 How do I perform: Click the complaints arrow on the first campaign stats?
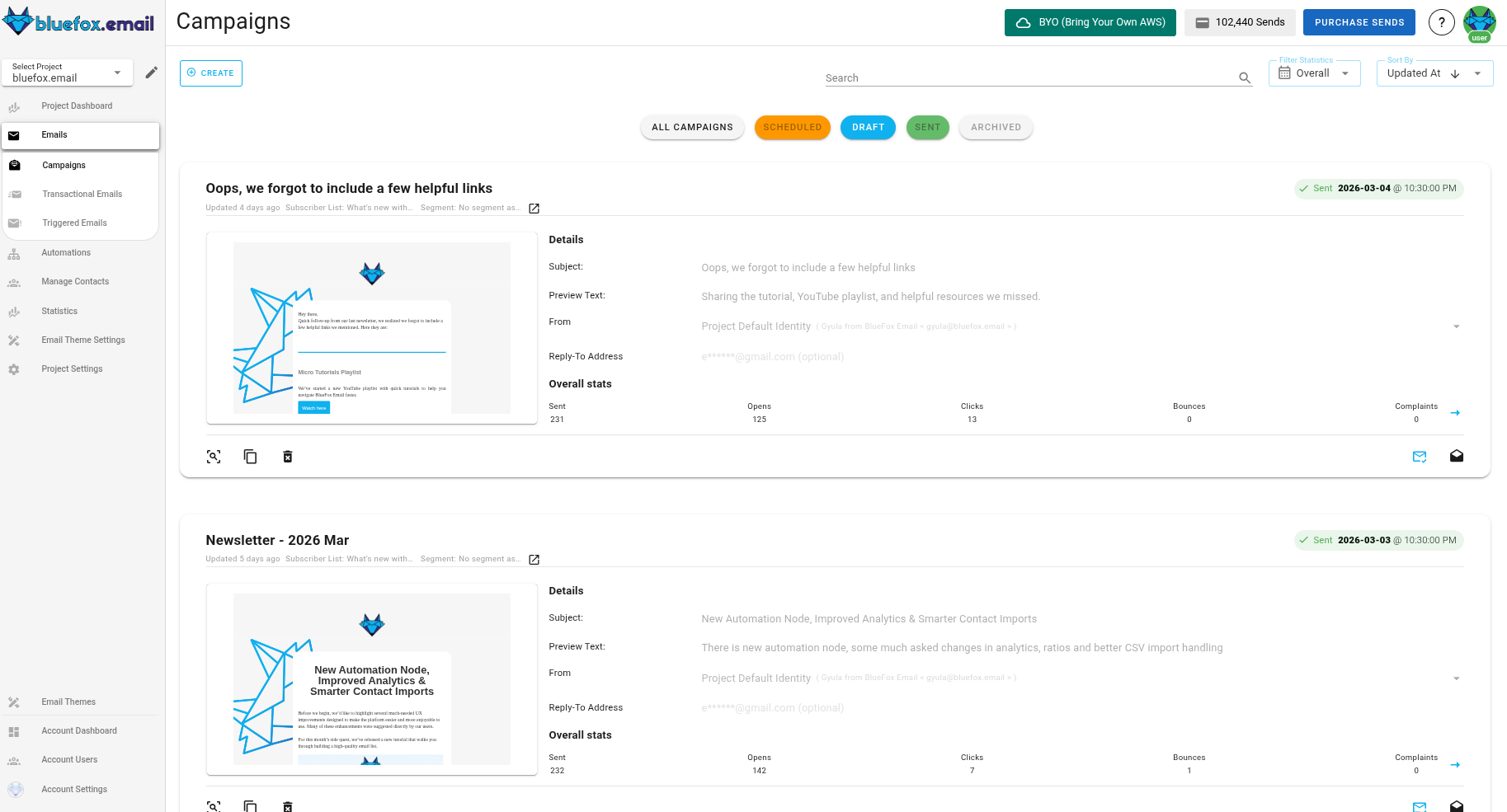tap(1456, 413)
